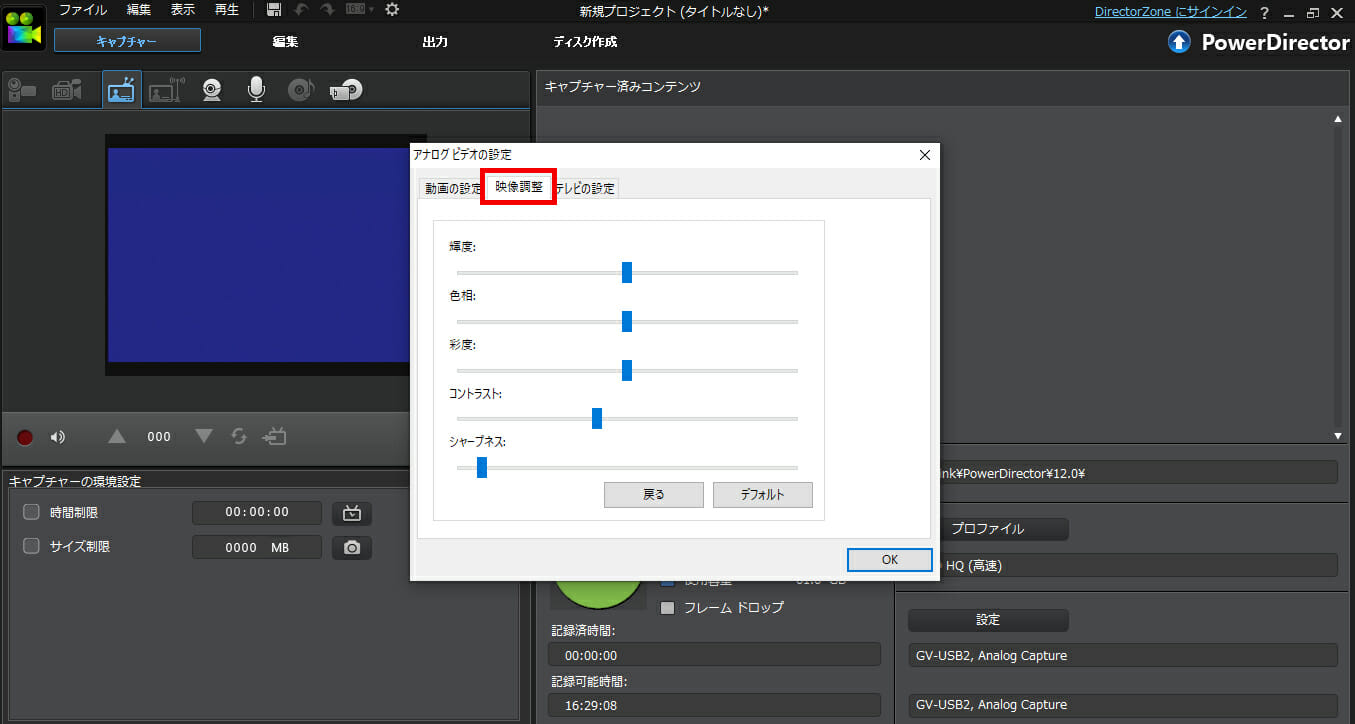Sign in via DirectorZone にサインイン link
The height and width of the screenshot is (724, 1355).
(1171, 11)
